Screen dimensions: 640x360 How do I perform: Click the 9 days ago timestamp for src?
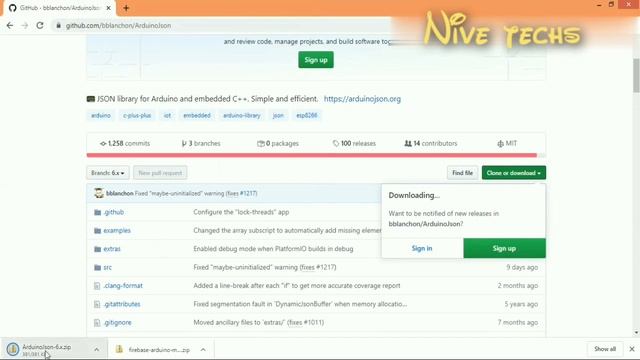pos(522,267)
